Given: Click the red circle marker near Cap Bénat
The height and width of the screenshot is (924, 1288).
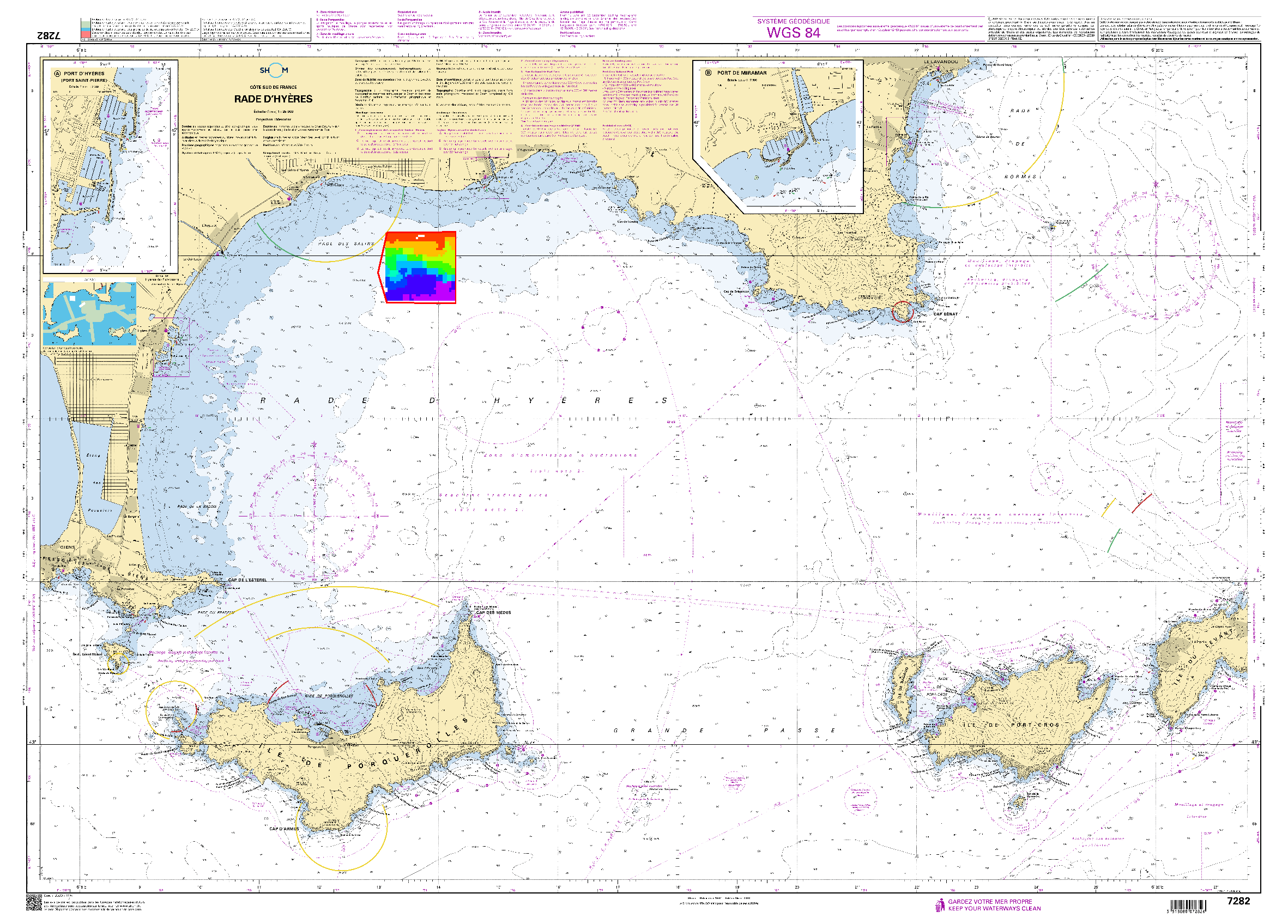Looking at the screenshot, I should pyautogui.click(x=902, y=312).
